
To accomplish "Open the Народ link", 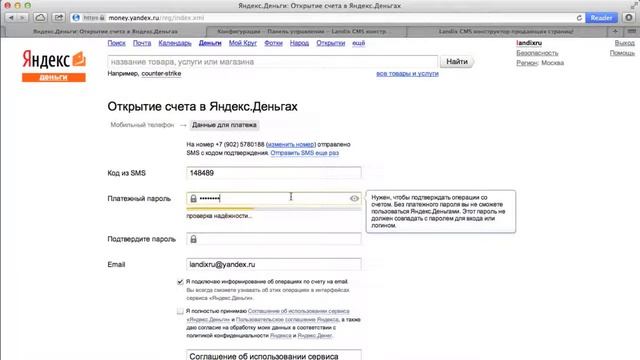I will [299, 43].
